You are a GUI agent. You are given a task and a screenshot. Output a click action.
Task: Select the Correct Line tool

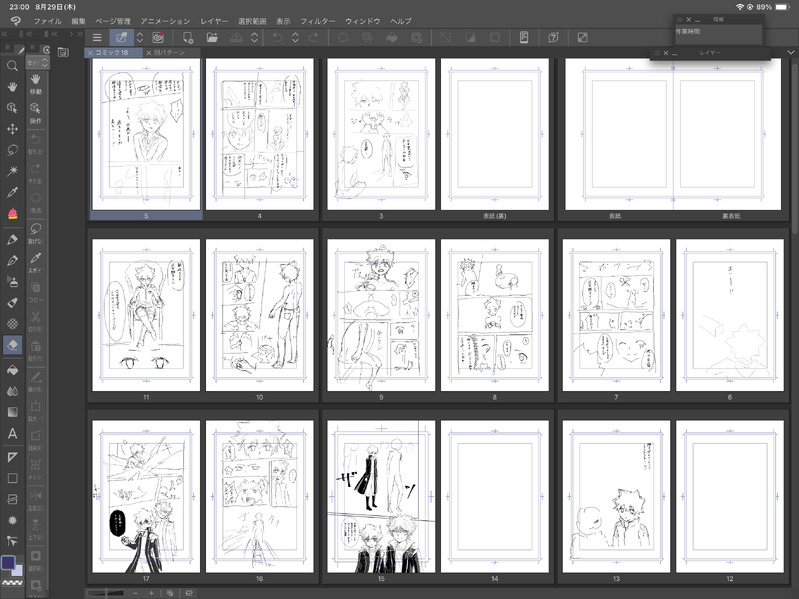tap(12, 541)
